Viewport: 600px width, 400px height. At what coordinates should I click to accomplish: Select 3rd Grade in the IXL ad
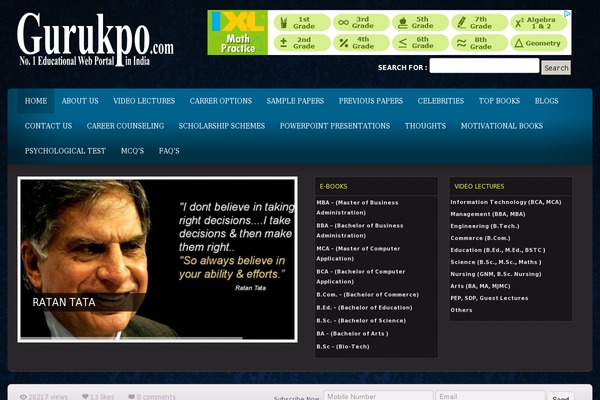click(x=361, y=23)
